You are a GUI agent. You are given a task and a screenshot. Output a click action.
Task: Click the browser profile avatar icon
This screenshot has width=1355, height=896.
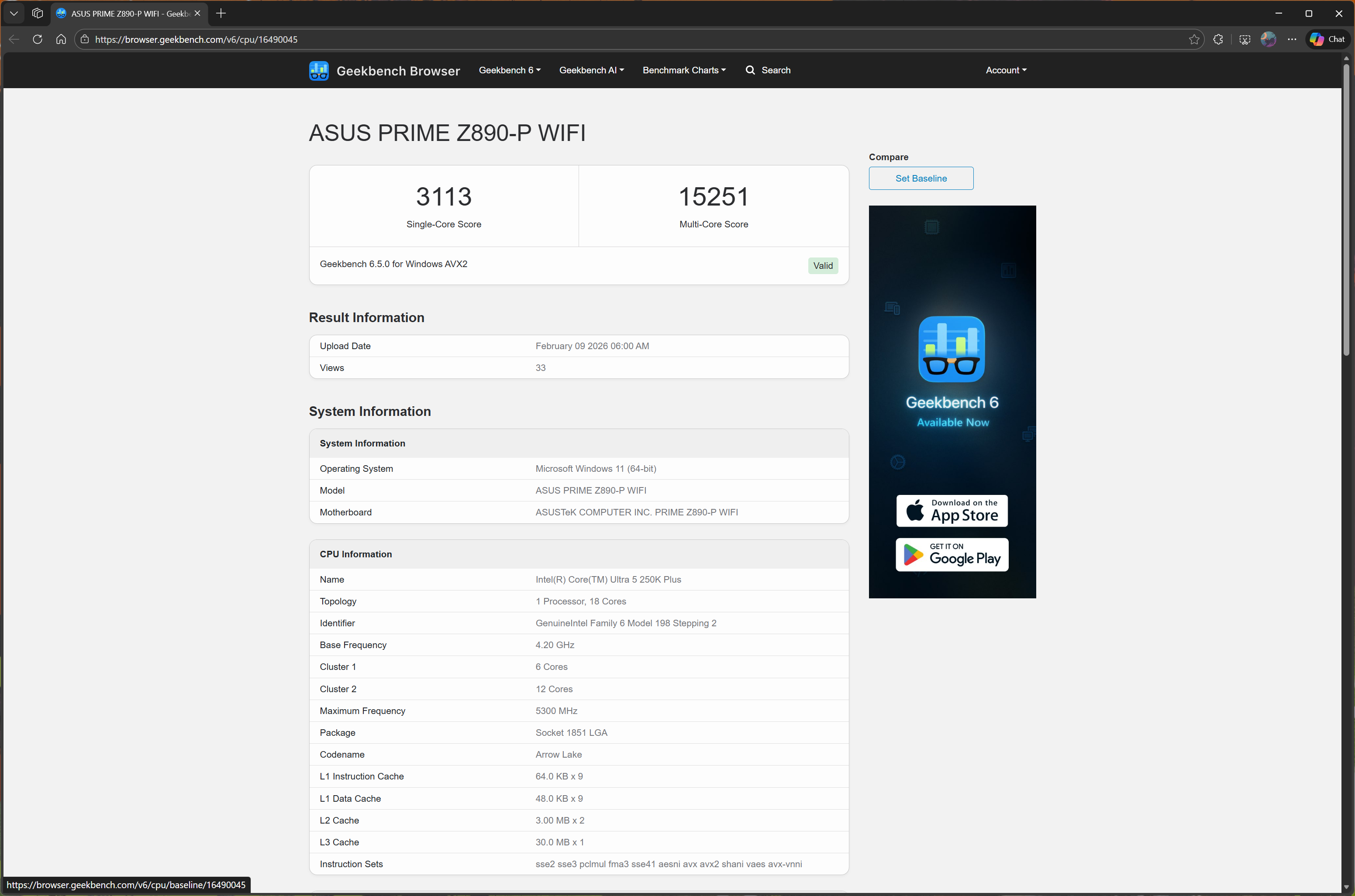tap(1269, 39)
